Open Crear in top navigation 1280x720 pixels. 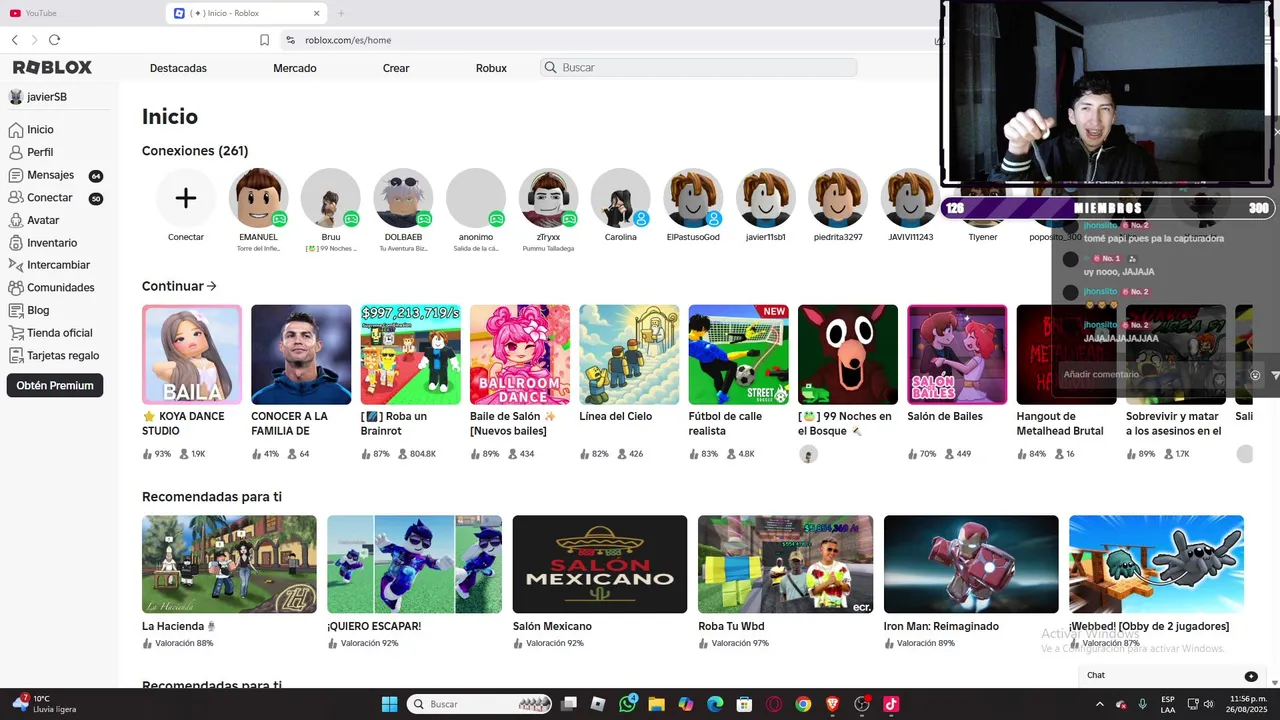coord(396,68)
